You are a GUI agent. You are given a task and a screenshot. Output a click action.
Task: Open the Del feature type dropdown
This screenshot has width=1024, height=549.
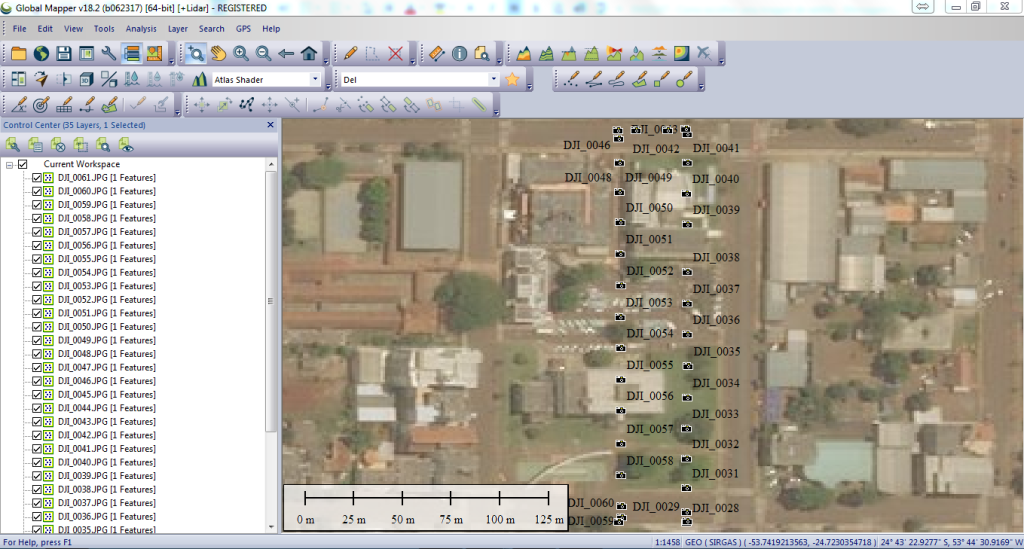point(493,79)
